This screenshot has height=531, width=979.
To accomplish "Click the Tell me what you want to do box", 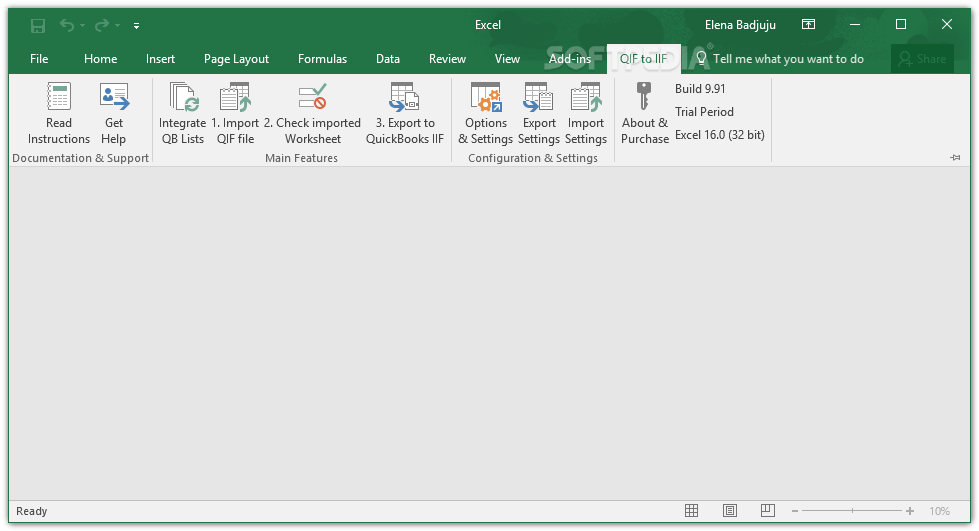I will 780,59.
